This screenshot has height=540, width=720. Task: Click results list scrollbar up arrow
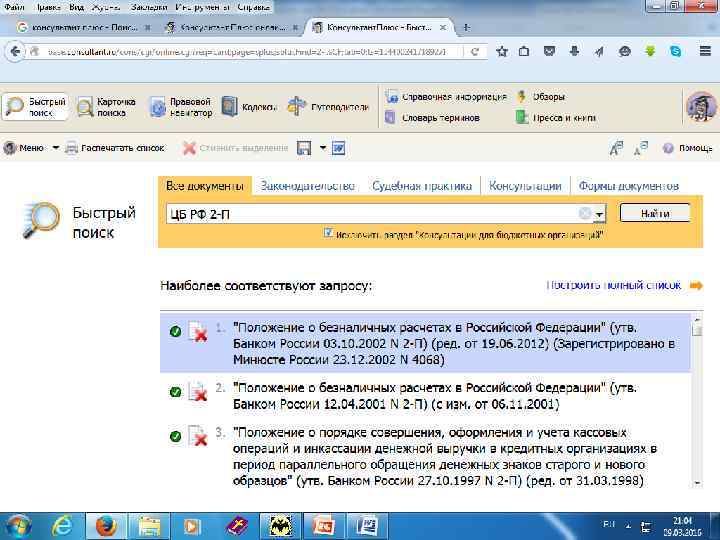pyautogui.click(x=698, y=319)
